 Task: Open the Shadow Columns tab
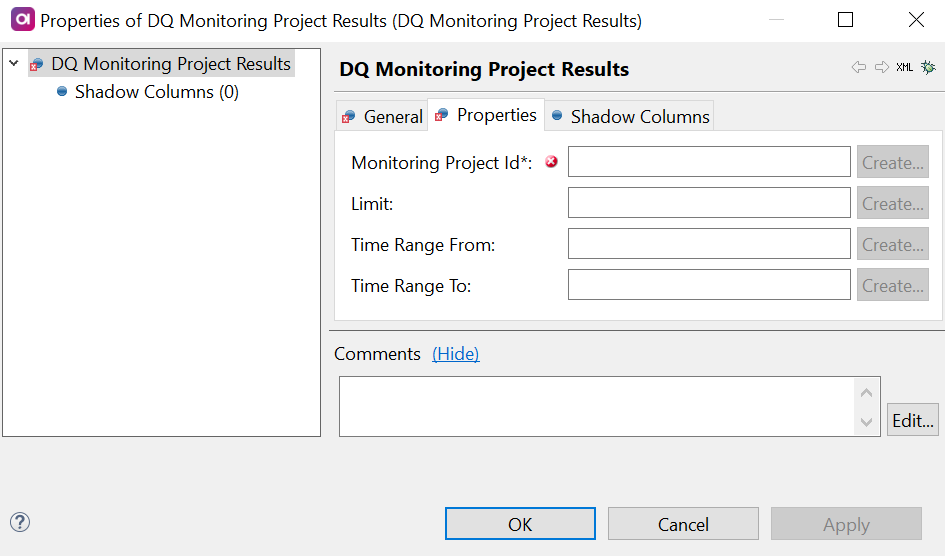(630, 117)
